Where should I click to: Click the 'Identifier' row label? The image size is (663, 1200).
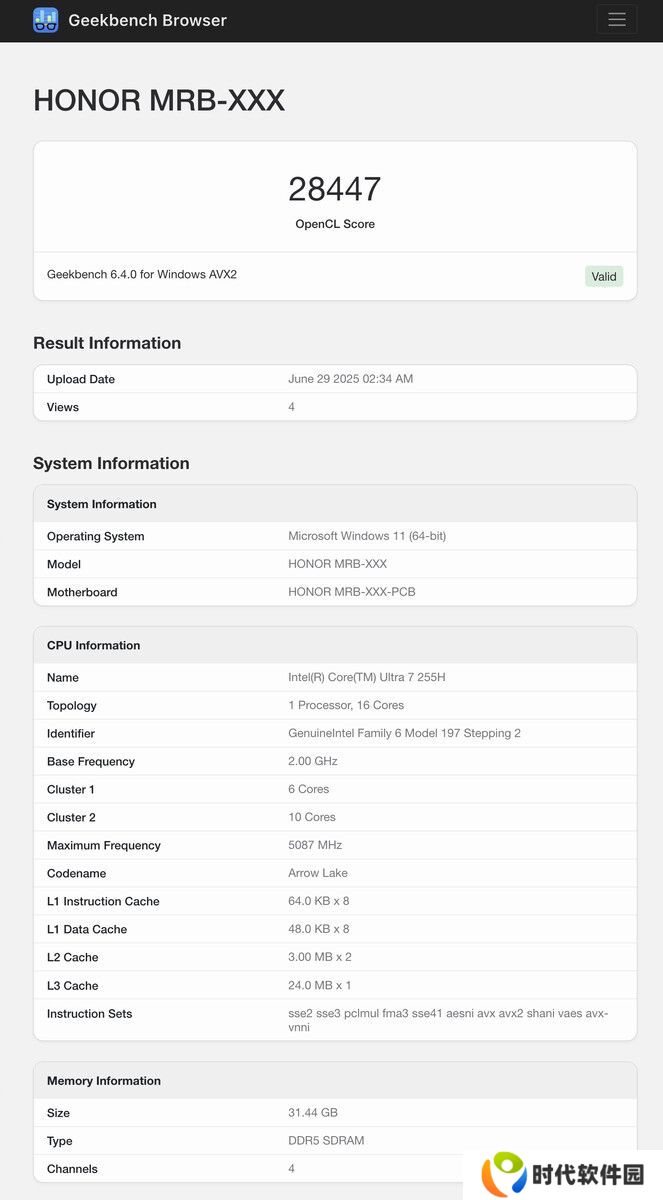71,733
